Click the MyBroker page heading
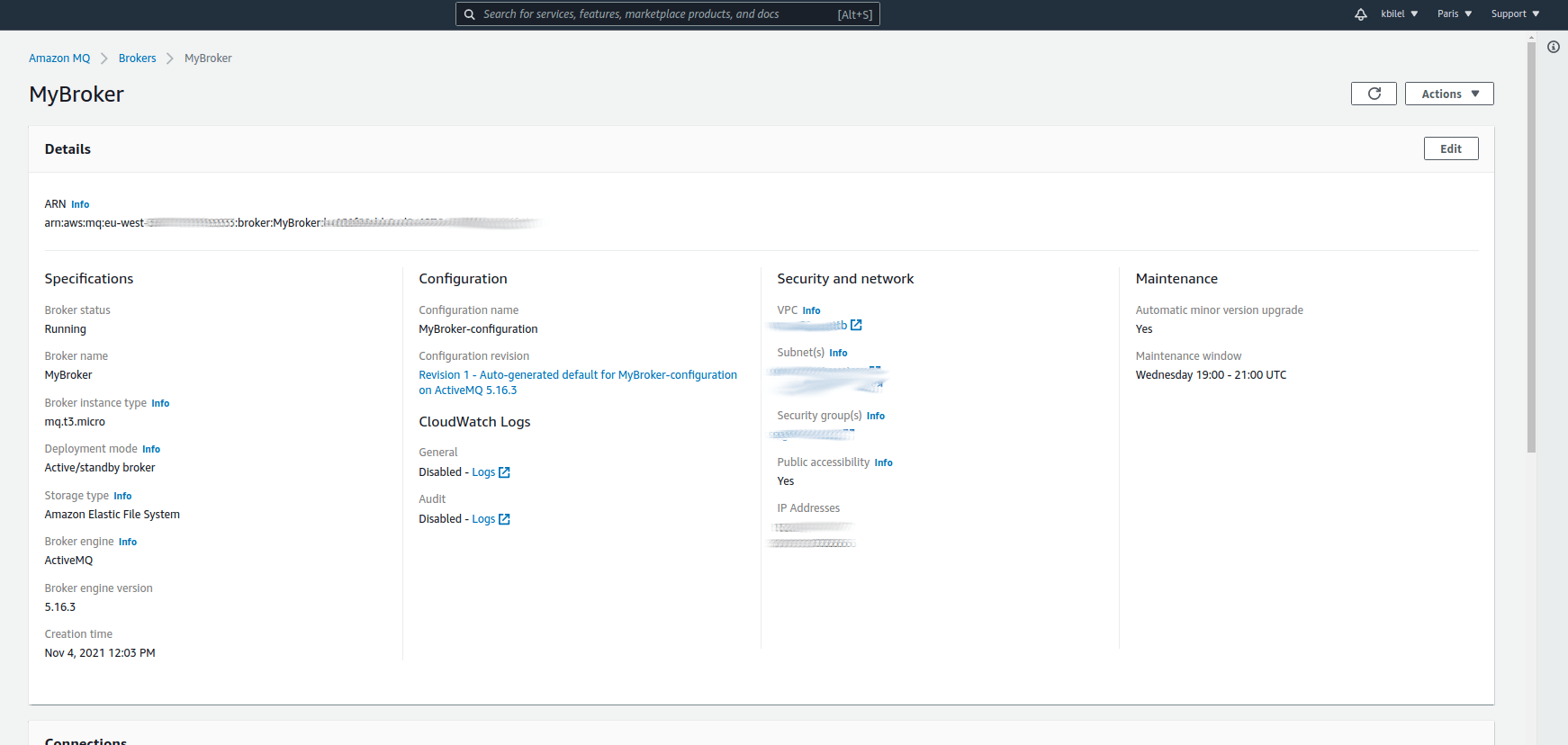The image size is (1568, 745). [x=77, y=94]
